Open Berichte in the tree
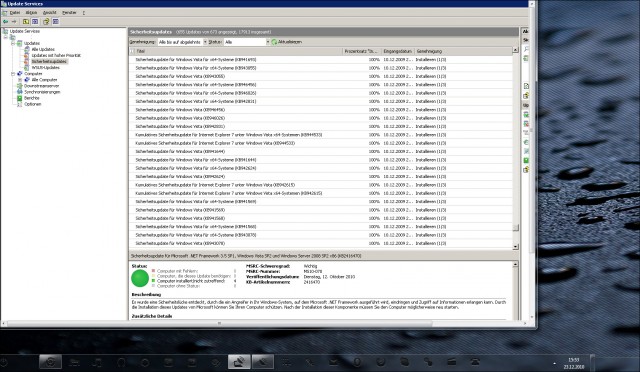640x372 pixels. (31, 98)
